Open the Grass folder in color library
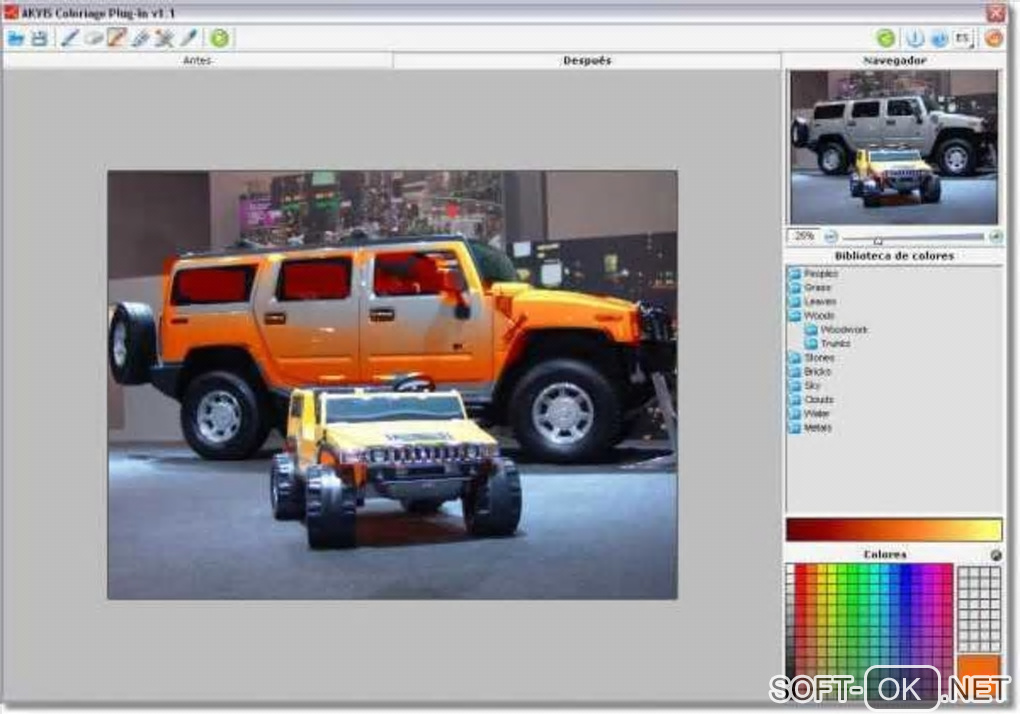 point(810,287)
